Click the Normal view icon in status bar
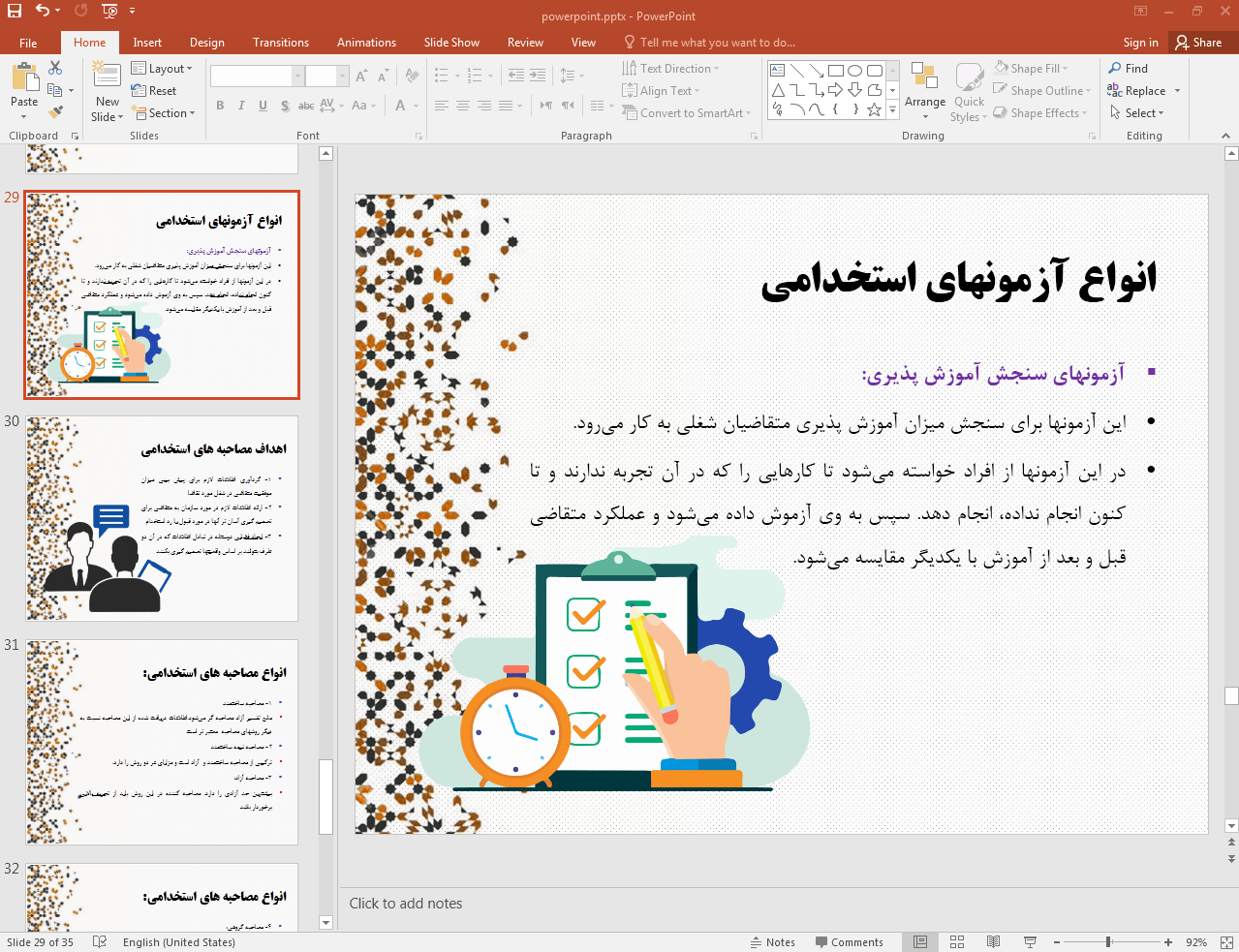The height and width of the screenshot is (952, 1239). (x=920, y=941)
